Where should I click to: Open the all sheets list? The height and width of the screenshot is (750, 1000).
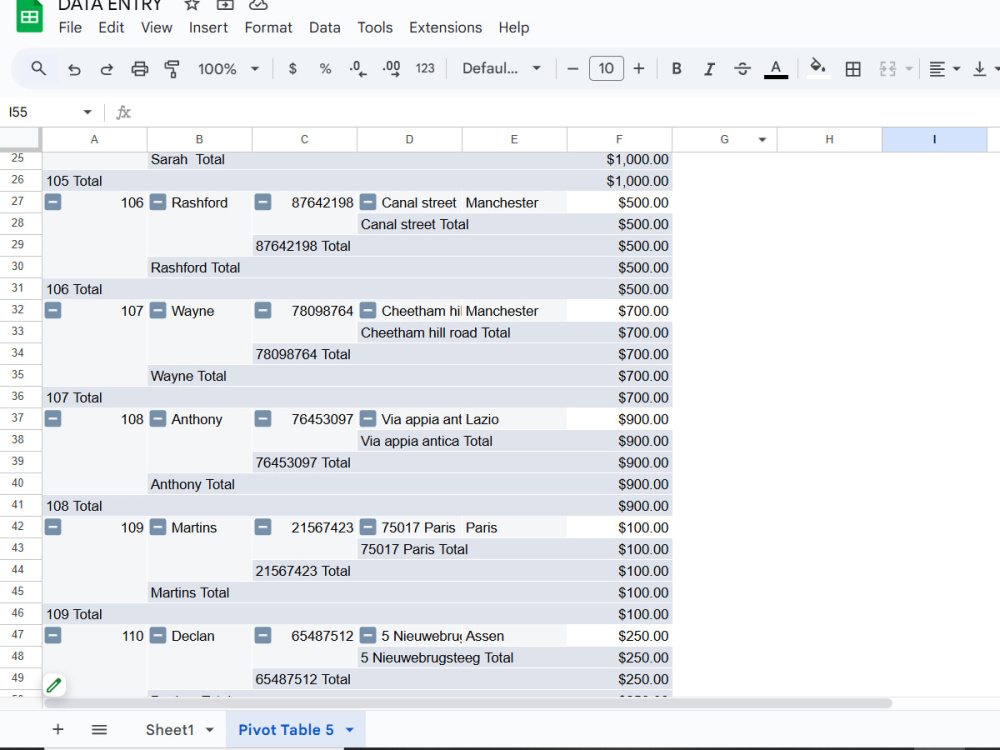pos(99,729)
